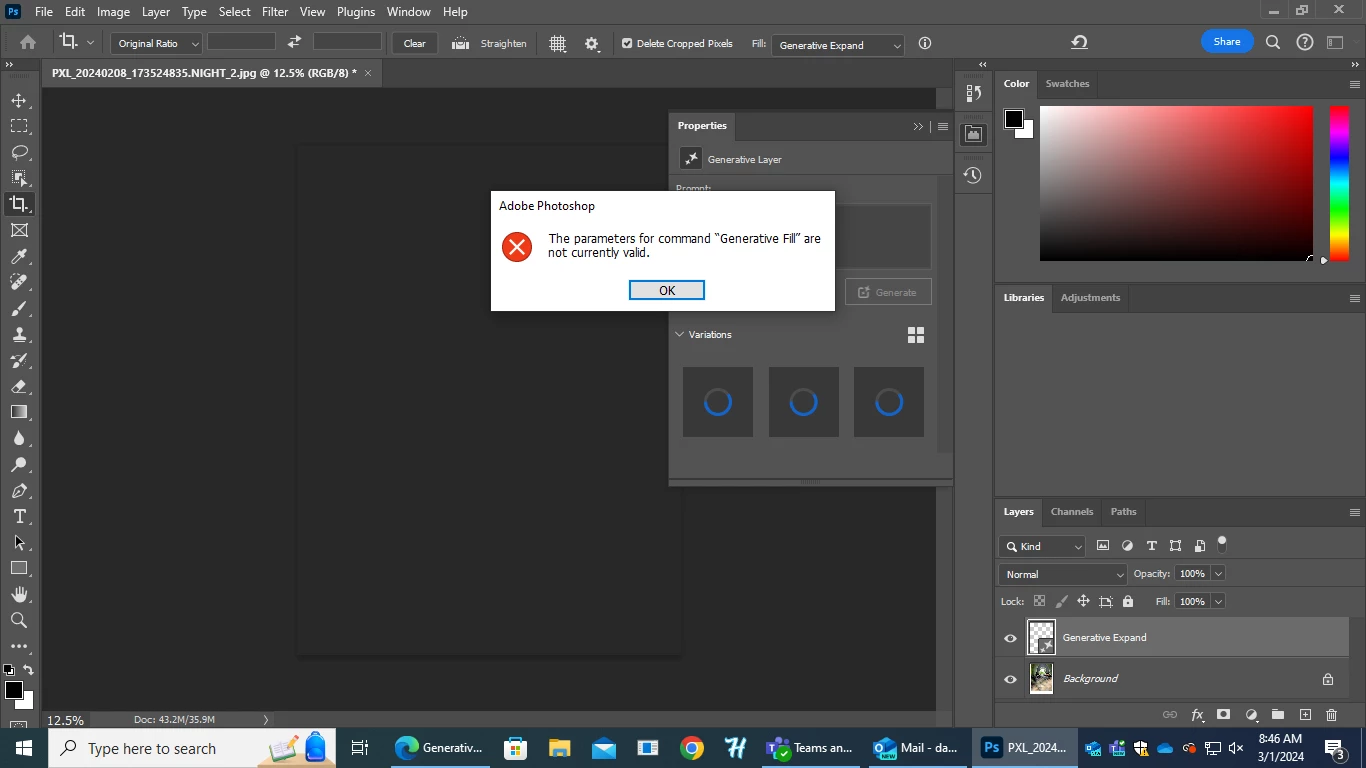The height and width of the screenshot is (768, 1366).
Task: Select the Blur tool
Action: pos(19,438)
